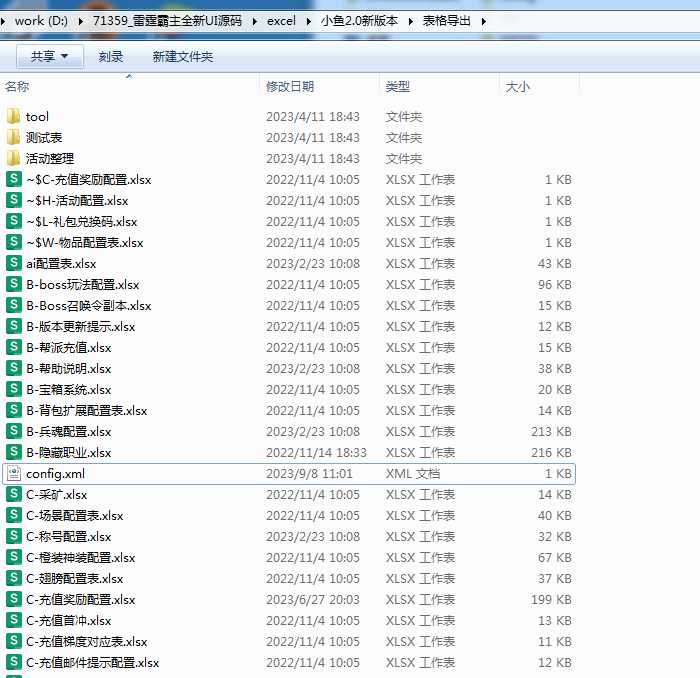Screen dimensions: 700x678
Task: Sort files by 修改日期 column header
Action: tap(290, 88)
